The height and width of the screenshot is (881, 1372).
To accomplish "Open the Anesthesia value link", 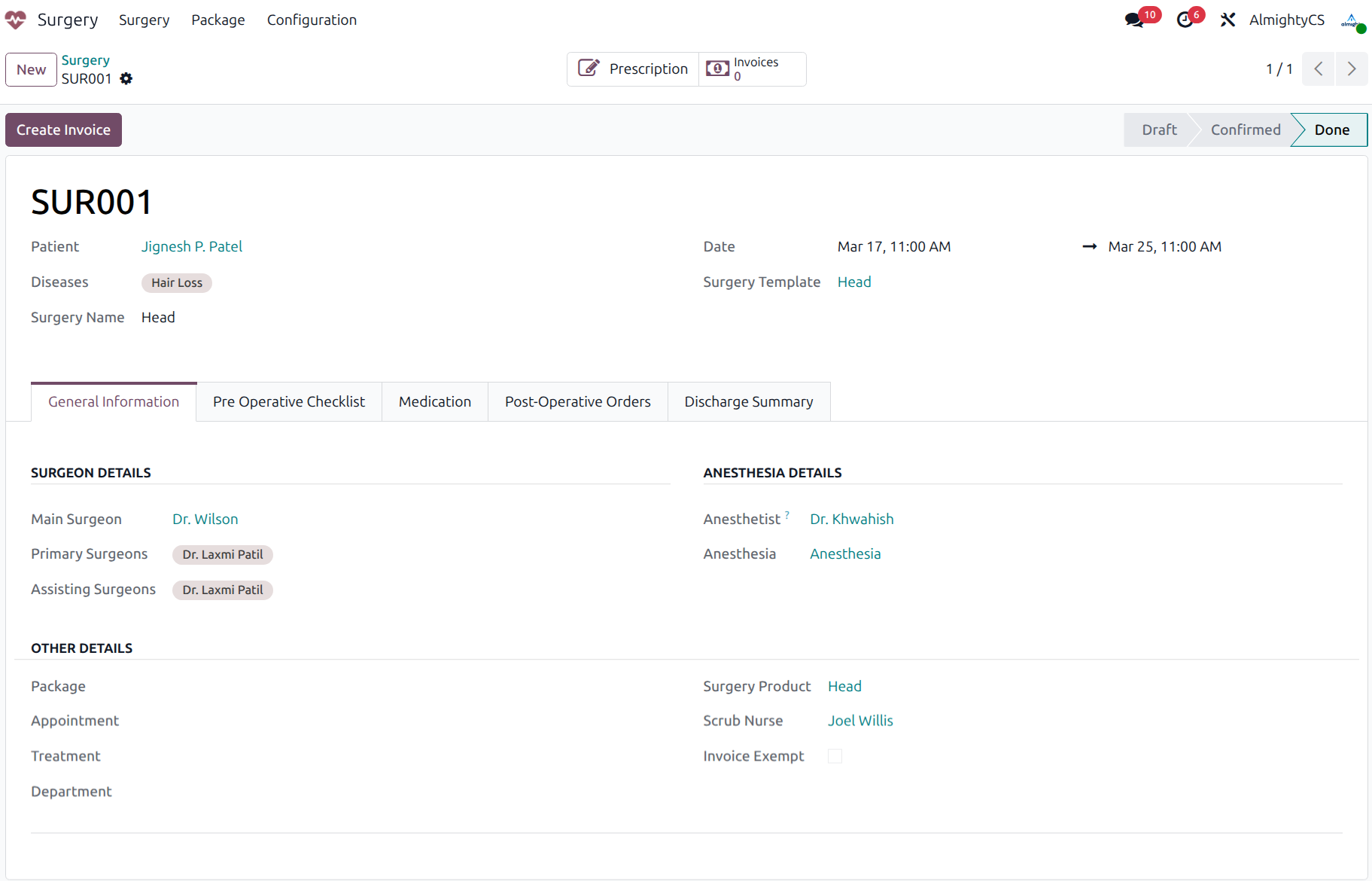I will point(845,553).
